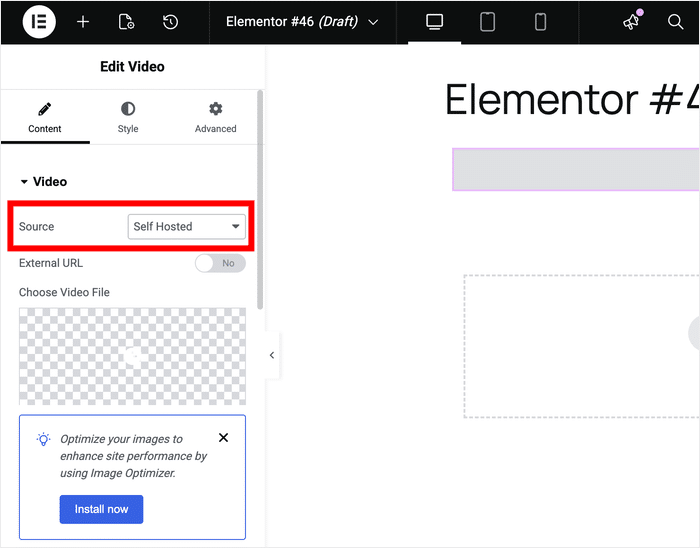Click the panel vertical scrollbar
Screen dimensions: 700x548
[260, 199]
